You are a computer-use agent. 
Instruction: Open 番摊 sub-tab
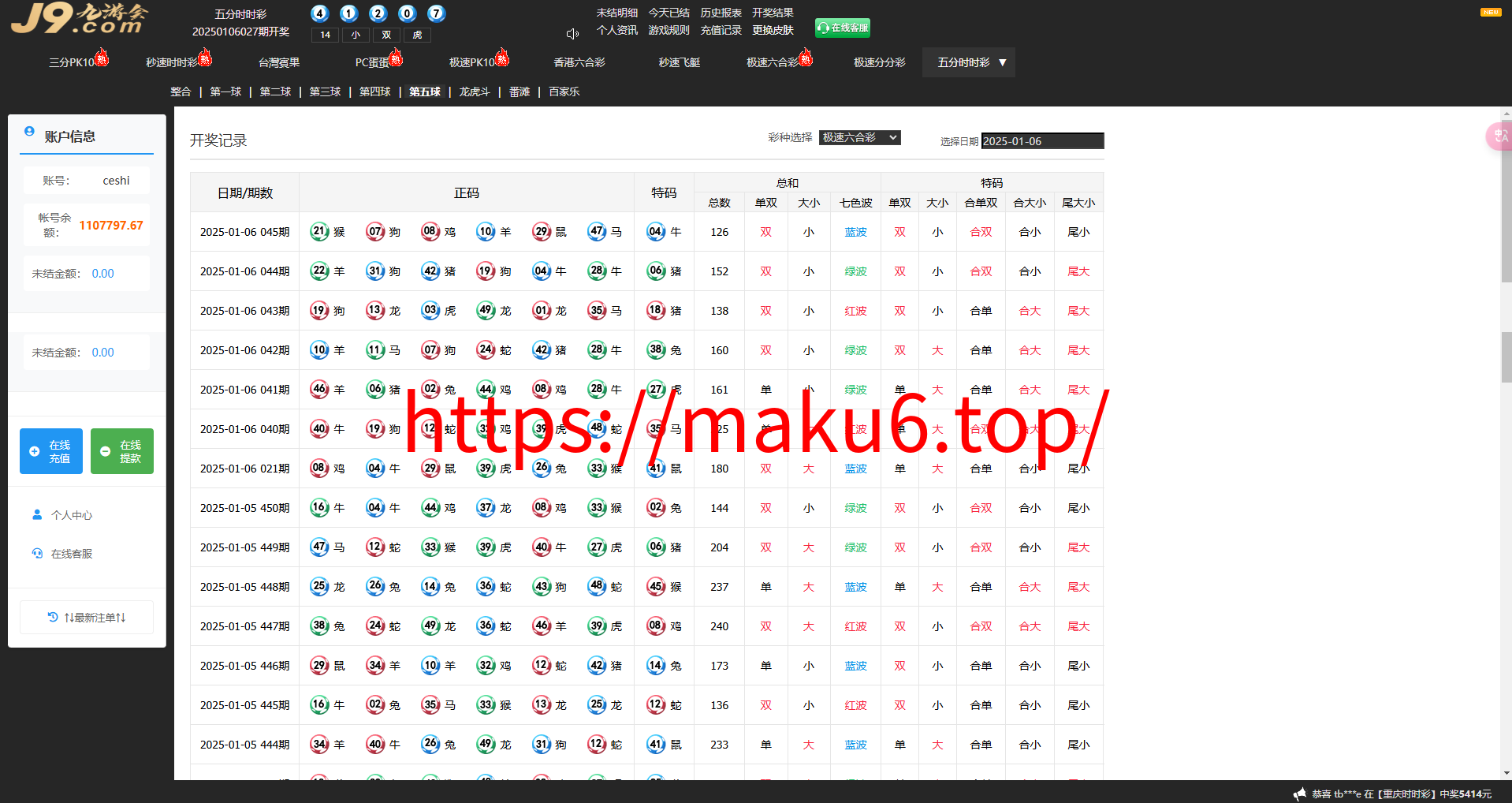point(520,92)
